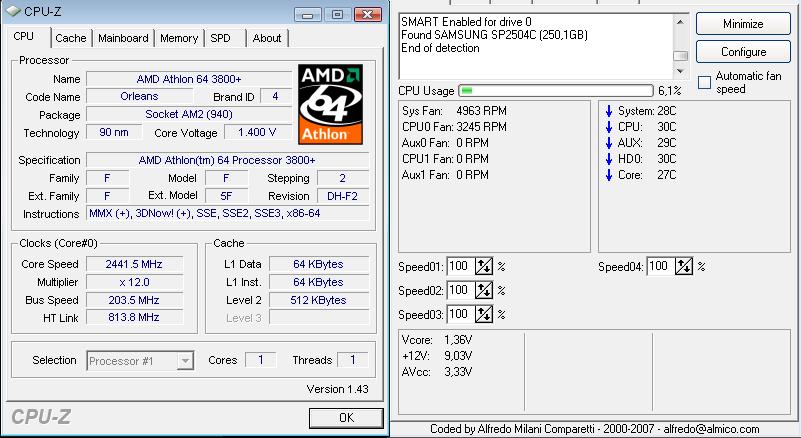801x438 pixels.
Task: Click the Instructions field text
Action: pos(227,213)
